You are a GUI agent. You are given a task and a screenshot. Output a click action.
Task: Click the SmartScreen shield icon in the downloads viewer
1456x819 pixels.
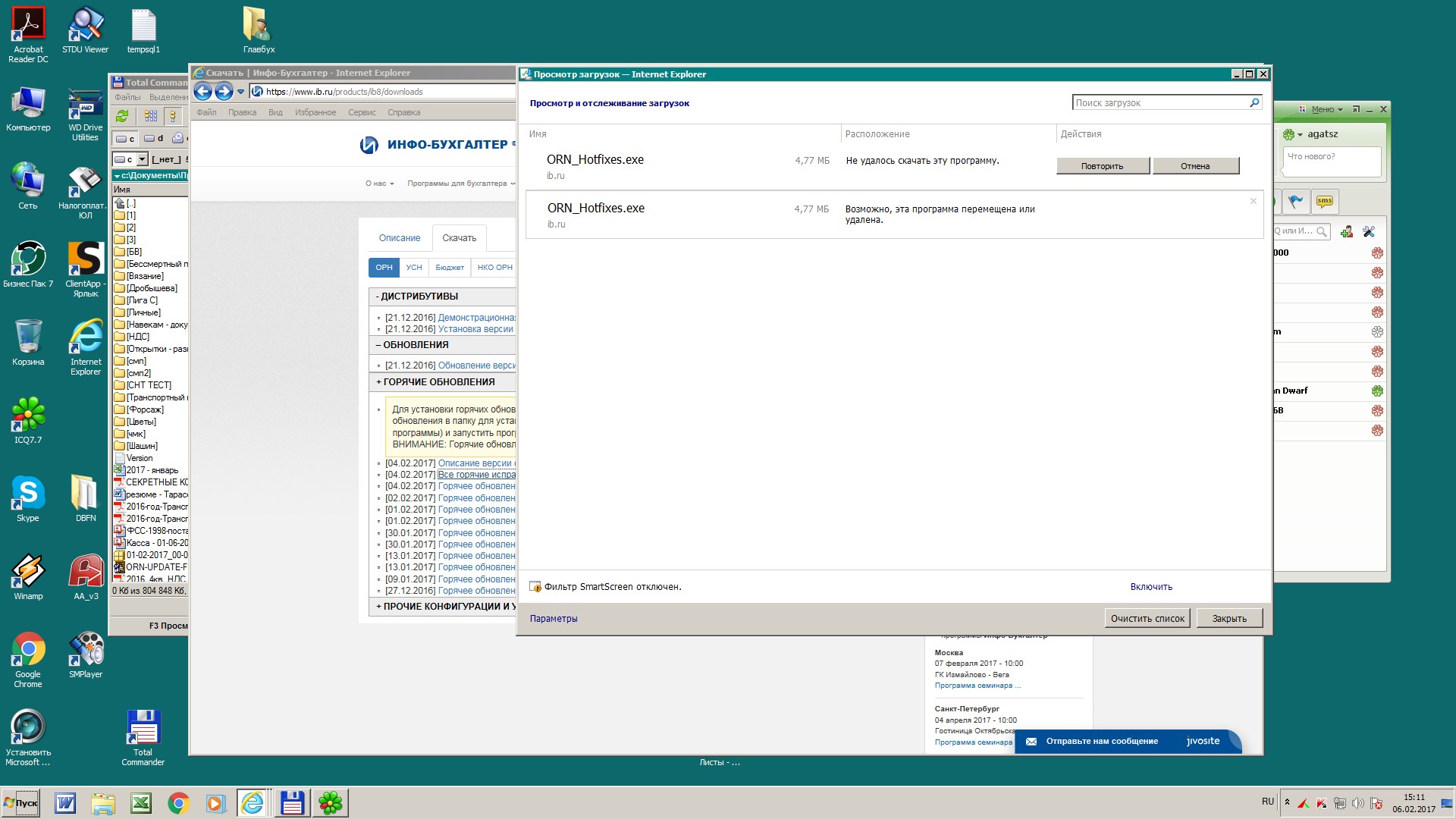click(535, 586)
